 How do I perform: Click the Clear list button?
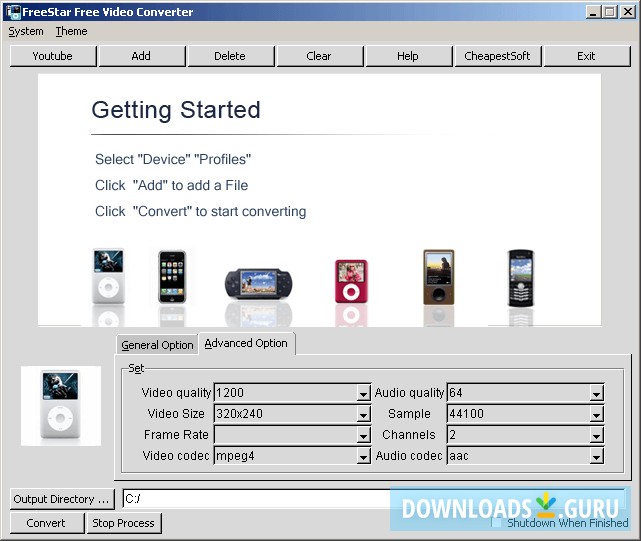coord(319,56)
